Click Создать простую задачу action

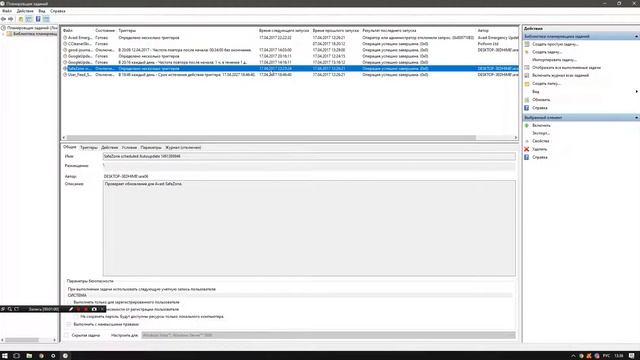click(x=555, y=44)
